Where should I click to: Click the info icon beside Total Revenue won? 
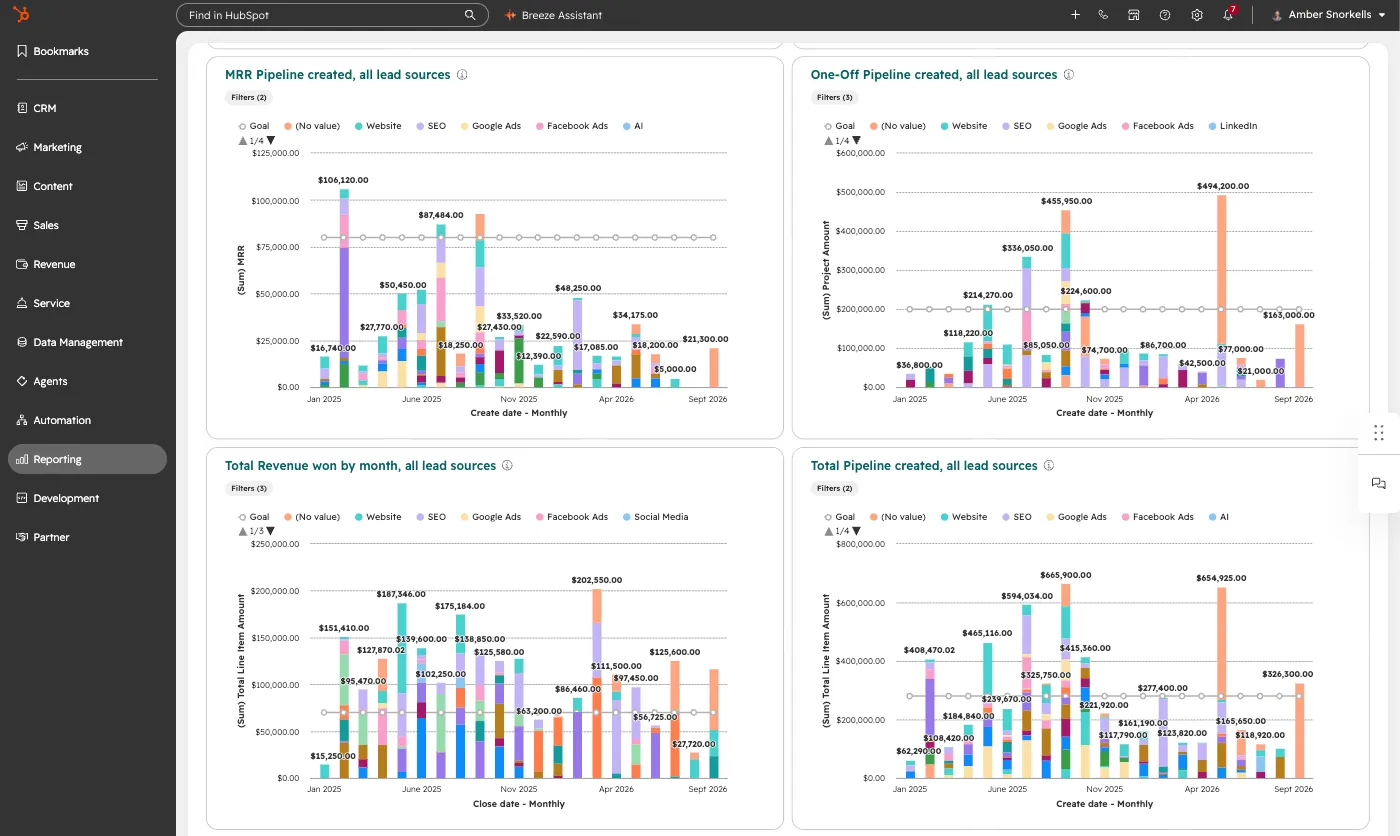tap(508, 466)
